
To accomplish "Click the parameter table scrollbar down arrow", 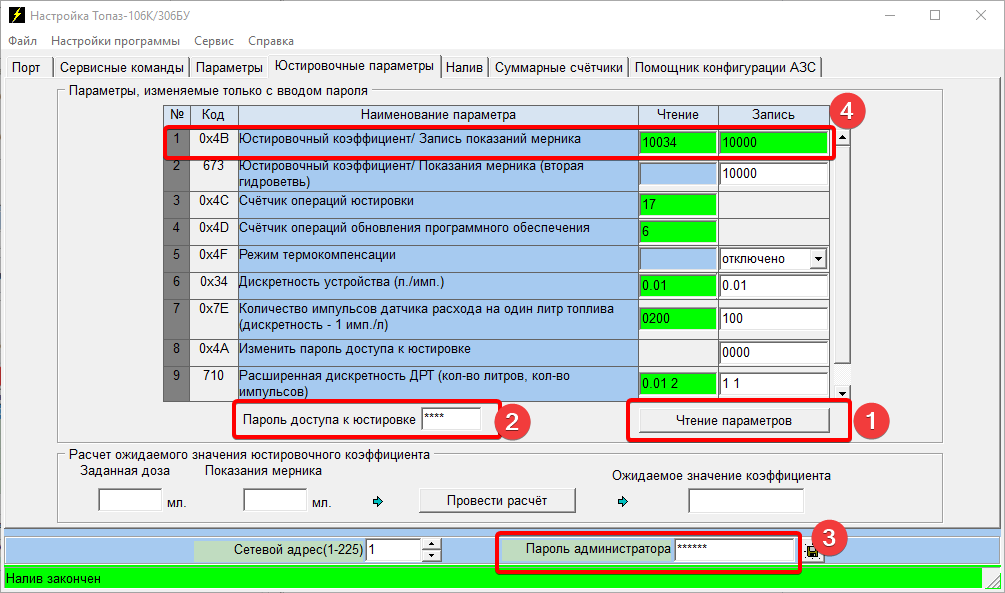I will pos(843,393).
